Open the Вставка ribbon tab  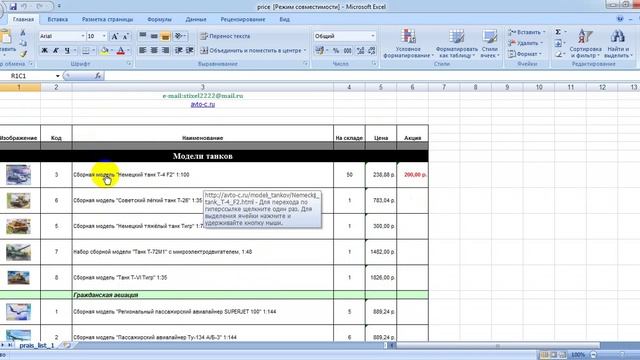click(58, 20)
